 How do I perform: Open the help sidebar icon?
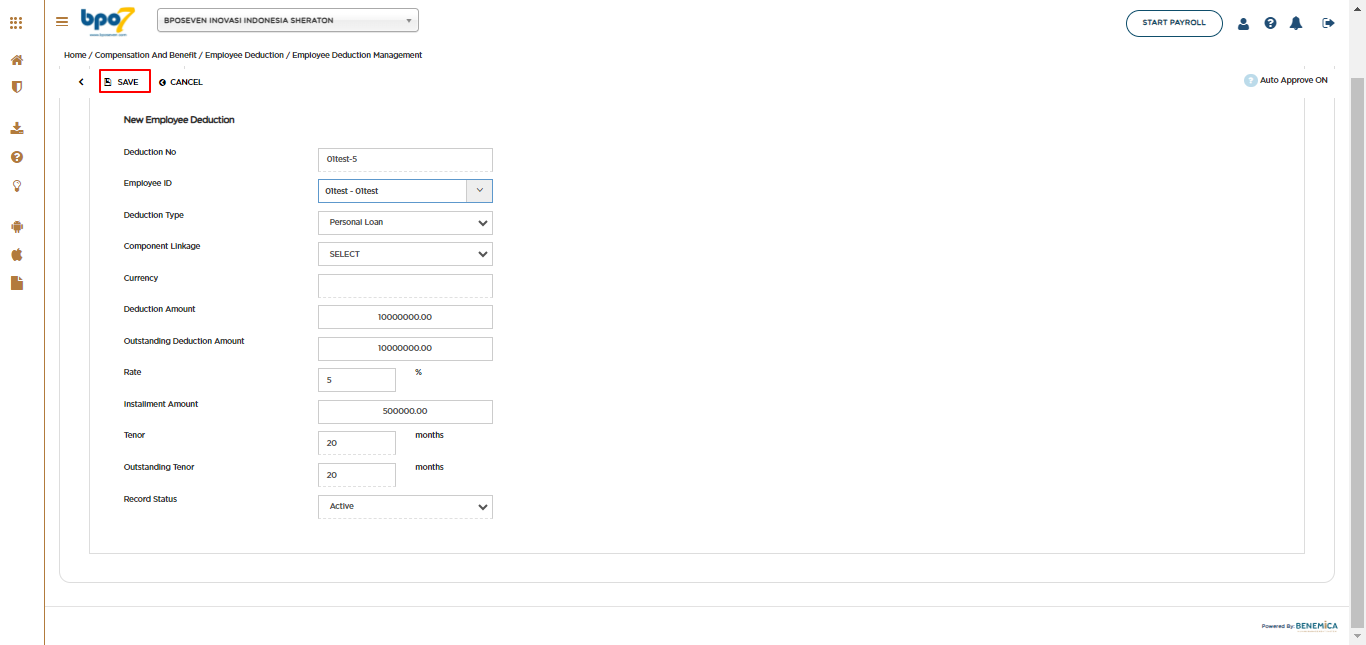tap(17, 157)
